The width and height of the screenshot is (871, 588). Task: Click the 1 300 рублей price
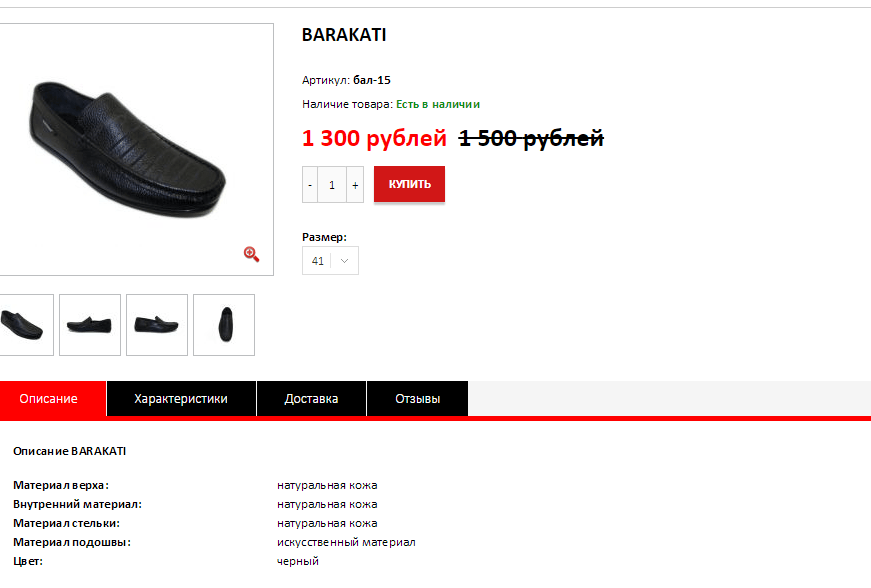(x=374, y=138)
